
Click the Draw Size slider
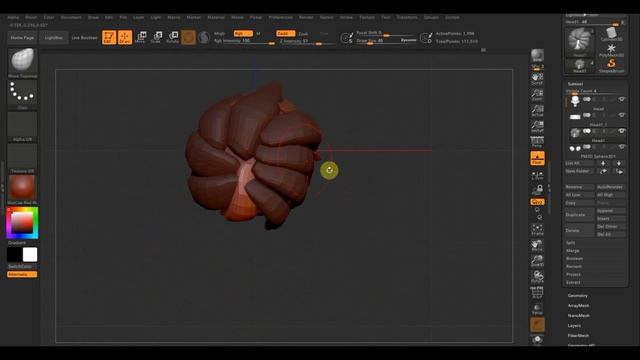pos(386,41)
